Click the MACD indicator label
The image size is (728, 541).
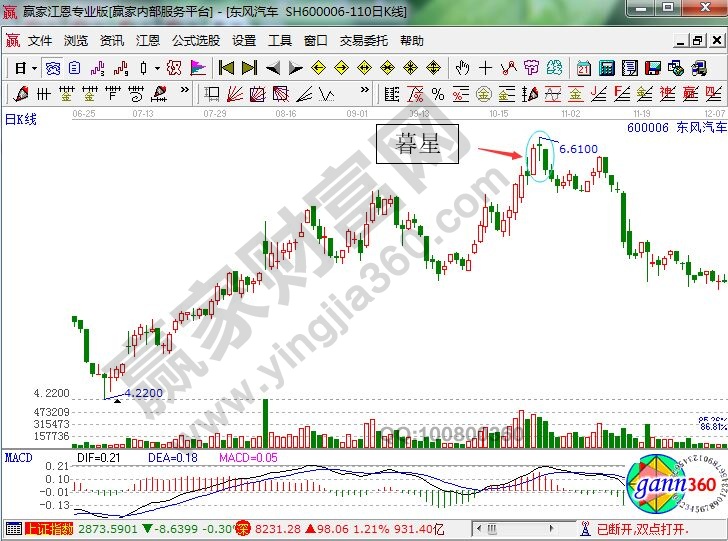coord(18,457)
